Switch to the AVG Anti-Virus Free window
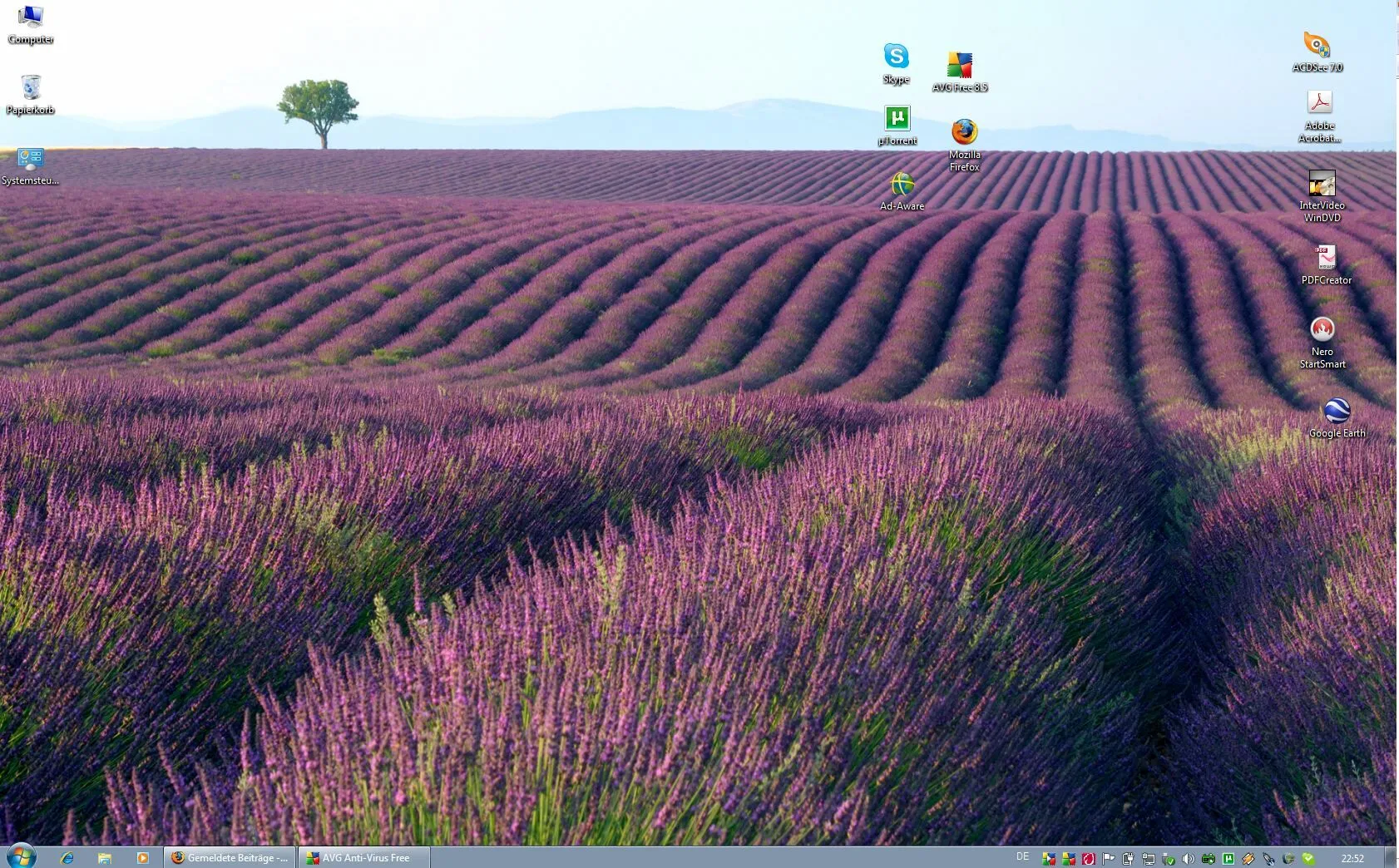This screenshot has width=1399, height=868. (x=364, y=858)
